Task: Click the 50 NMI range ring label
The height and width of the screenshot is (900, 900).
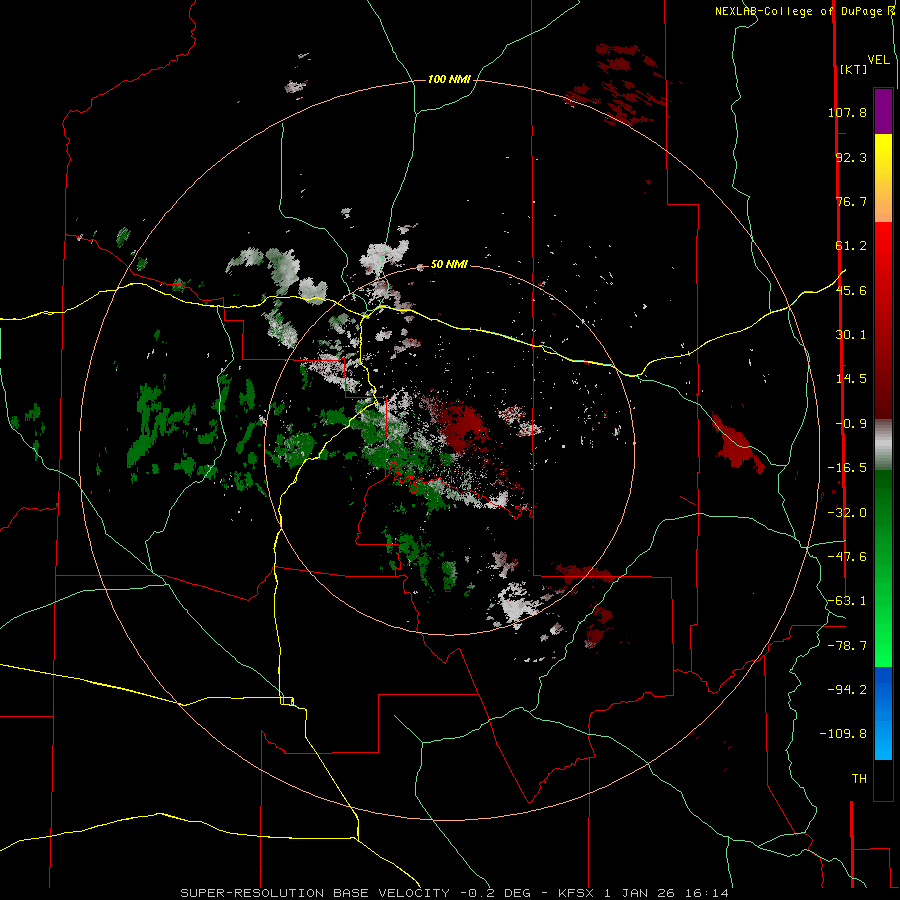Action: pyautogui.click(x=449, y=264)
